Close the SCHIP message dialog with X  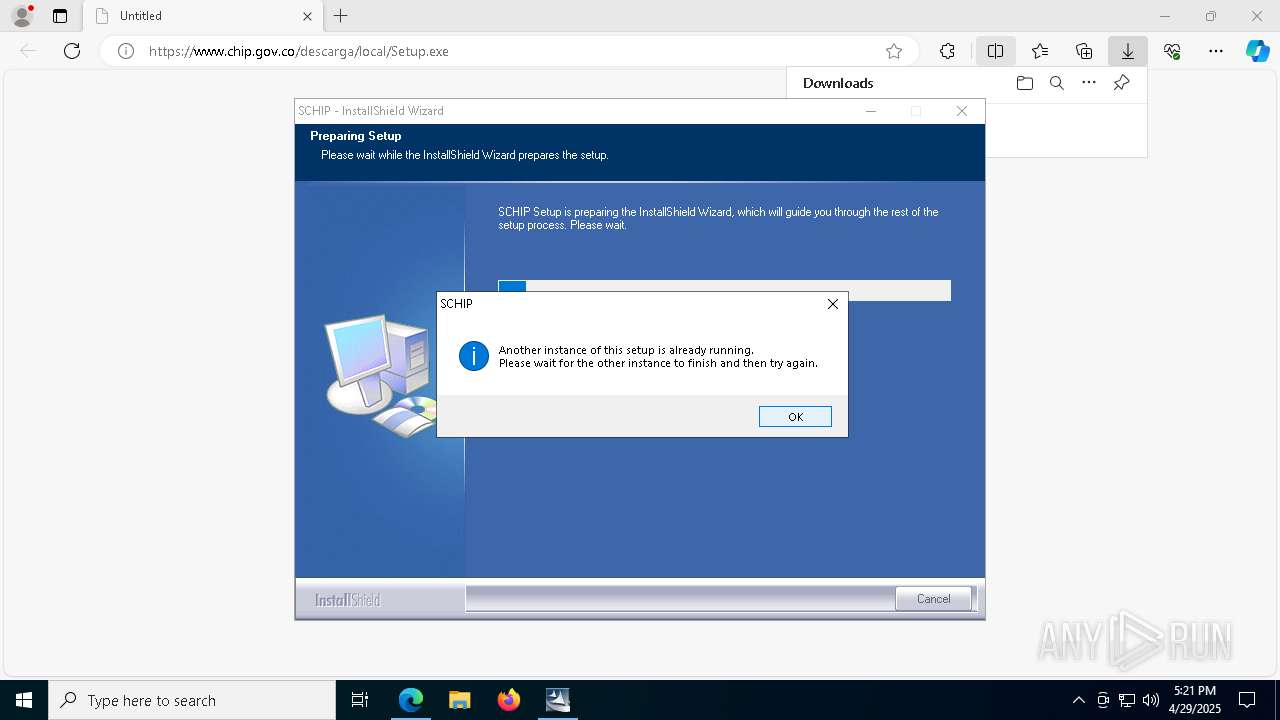(x=832, y=304)
